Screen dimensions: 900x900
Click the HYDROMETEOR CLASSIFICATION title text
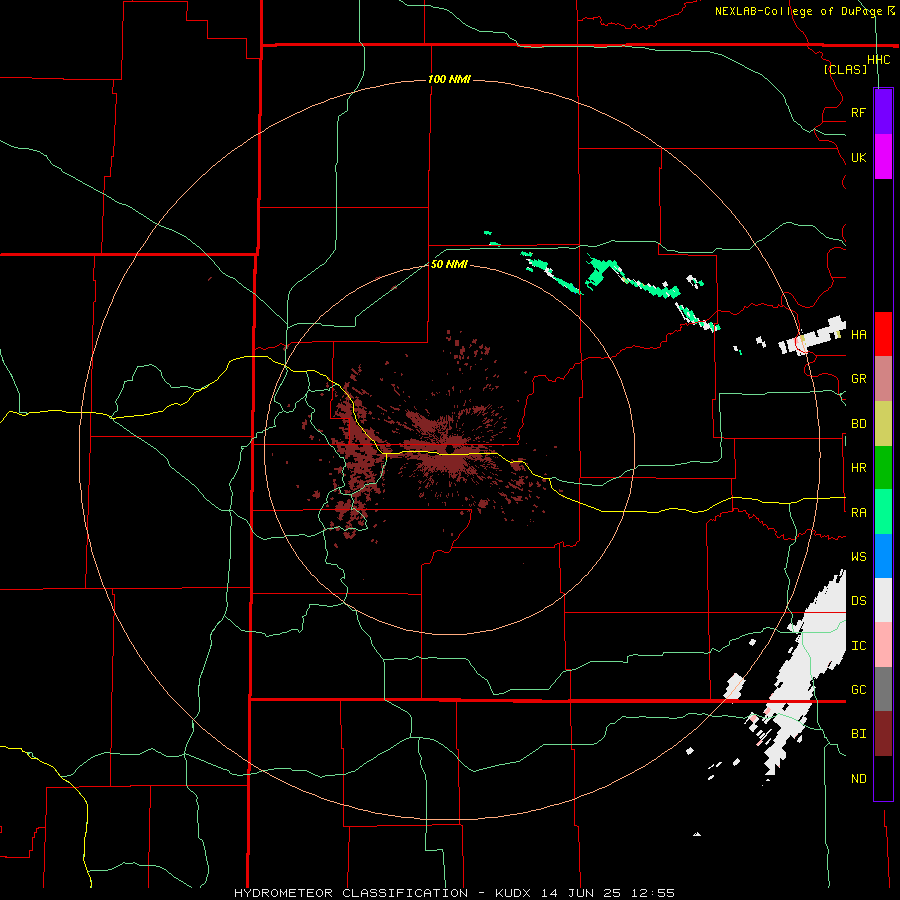point(351,893)
